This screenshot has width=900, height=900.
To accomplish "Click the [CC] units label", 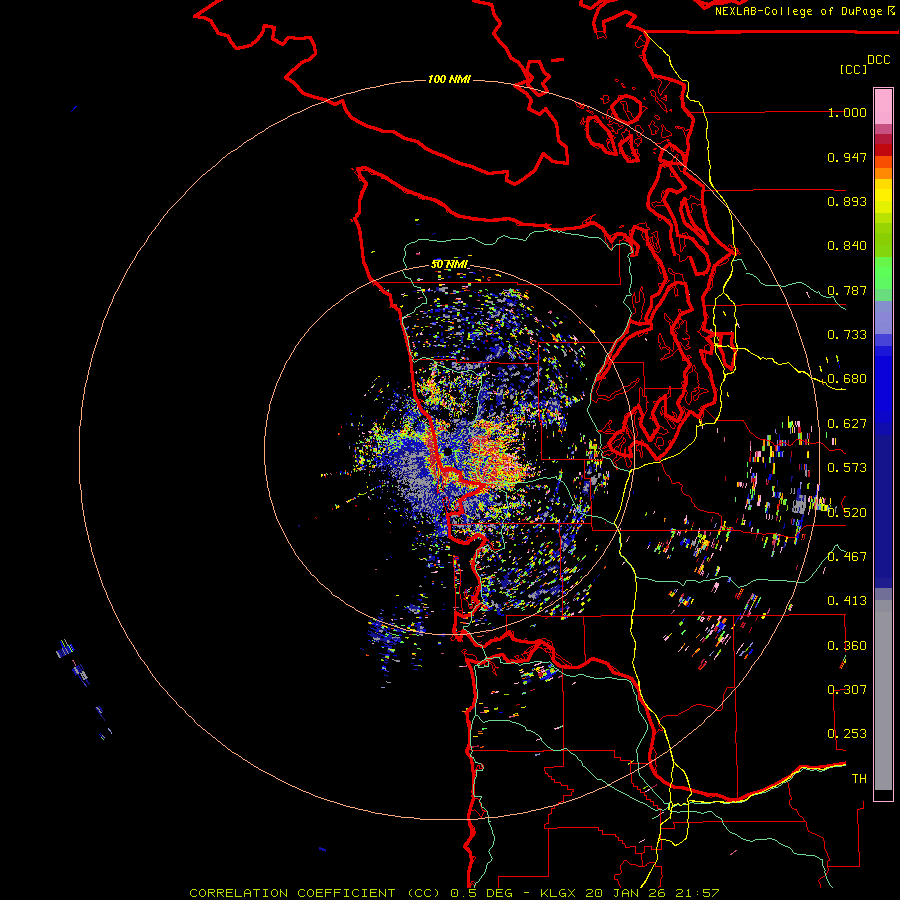I will [x=854, y=69].
